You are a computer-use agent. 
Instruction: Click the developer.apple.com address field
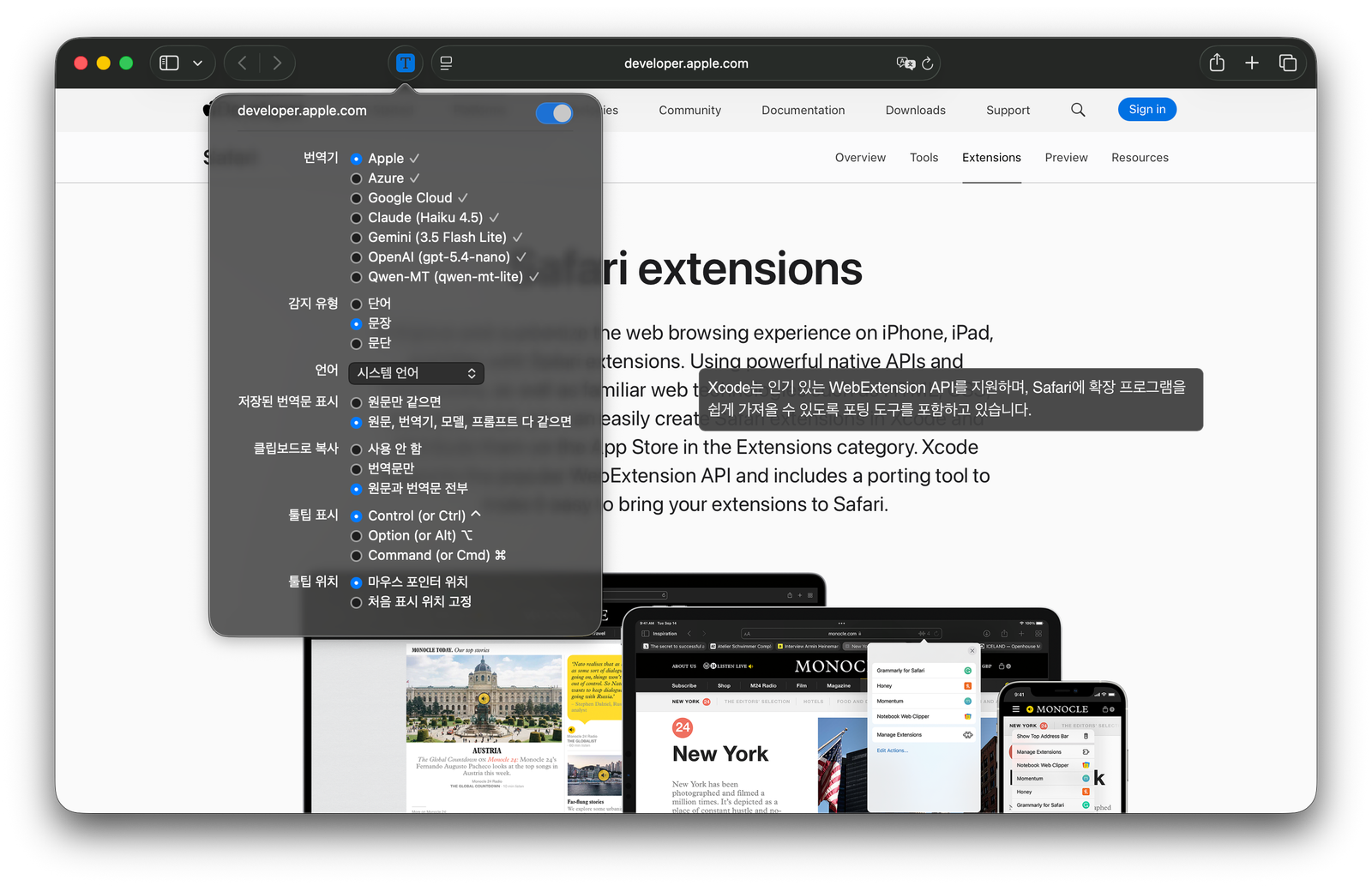coord(686,63)
